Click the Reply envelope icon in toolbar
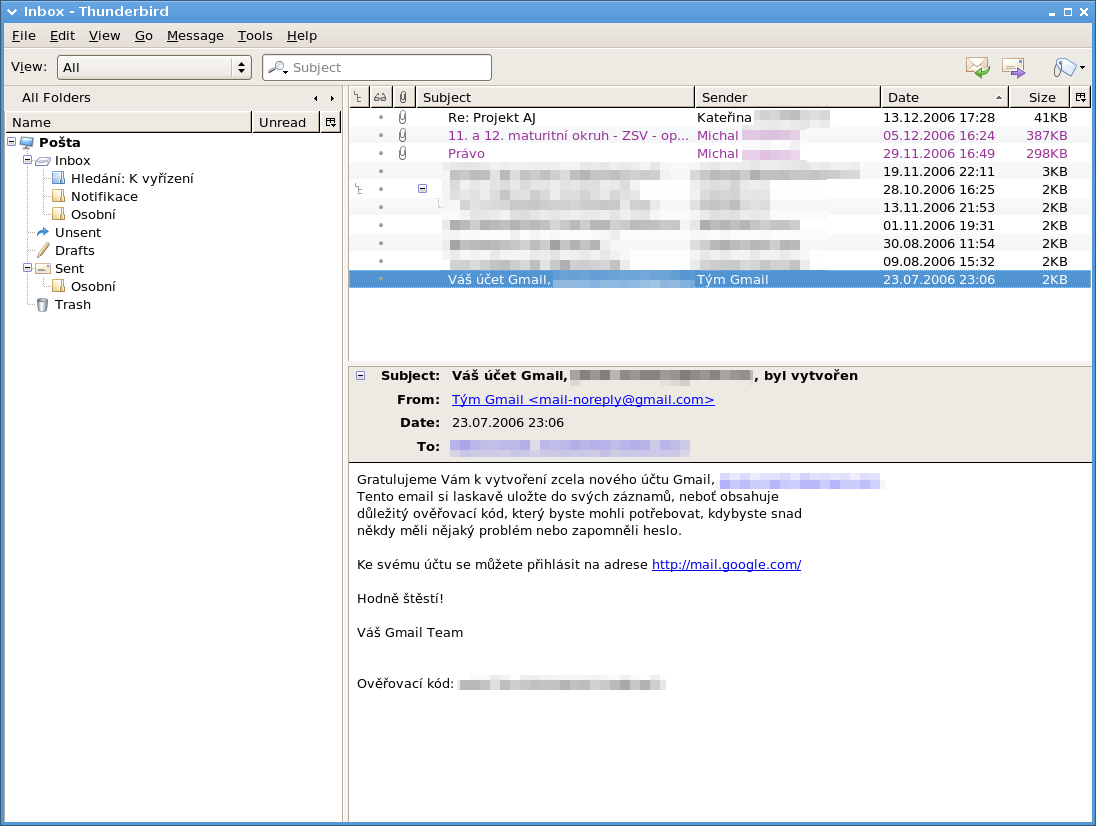The image size is (1096, 826). pos(978,68)
